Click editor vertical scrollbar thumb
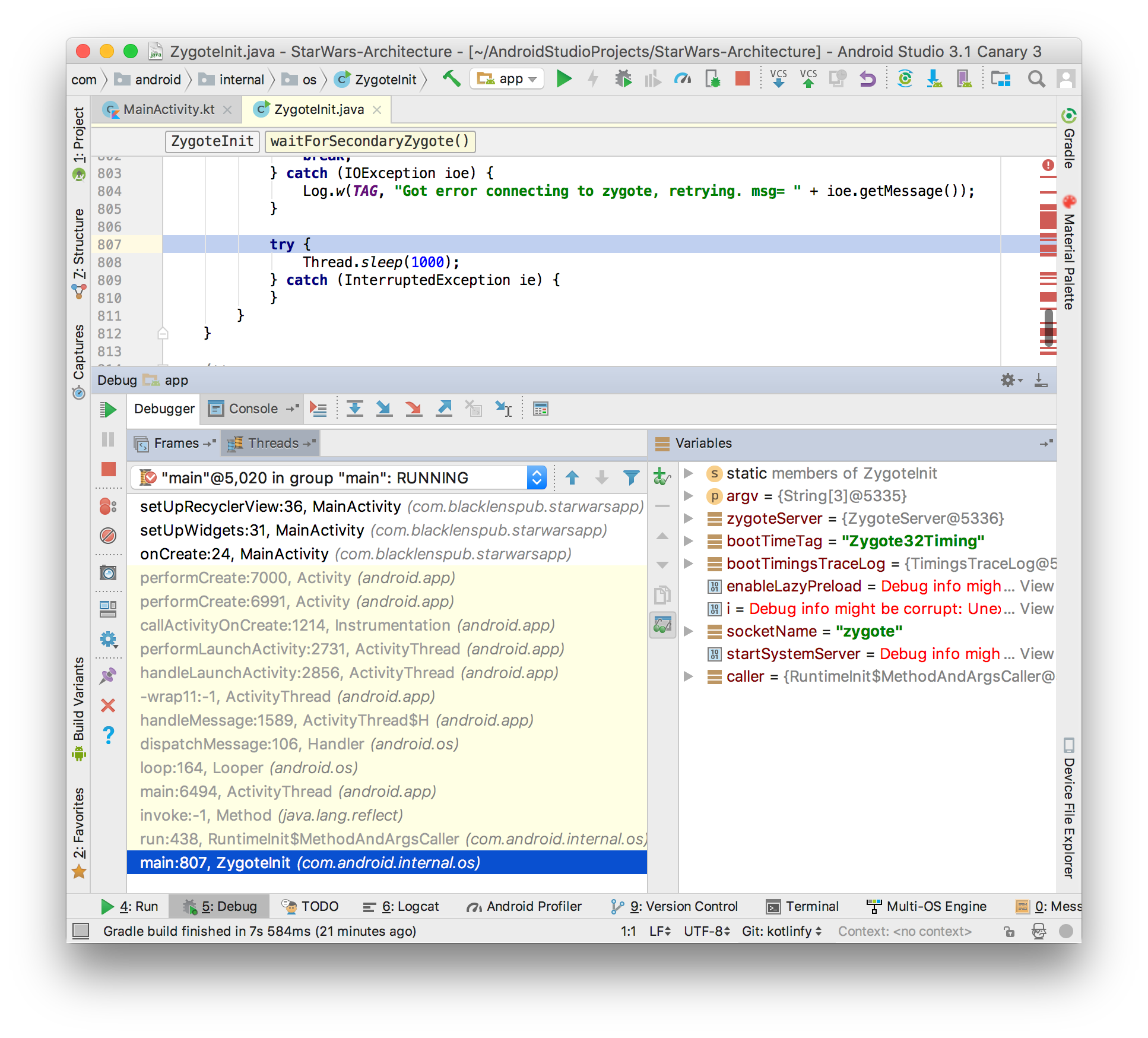 [x=1048, y=328]
